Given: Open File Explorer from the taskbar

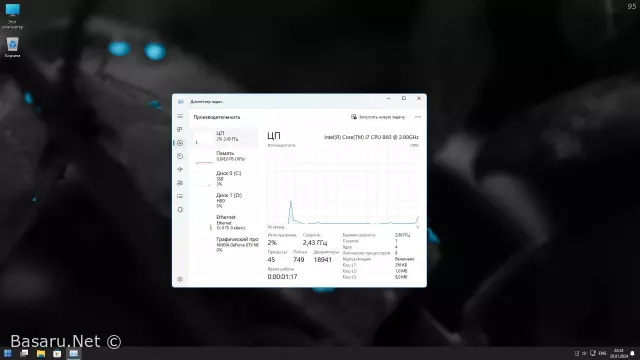Looking at the screenshot, I should point(41,353).
